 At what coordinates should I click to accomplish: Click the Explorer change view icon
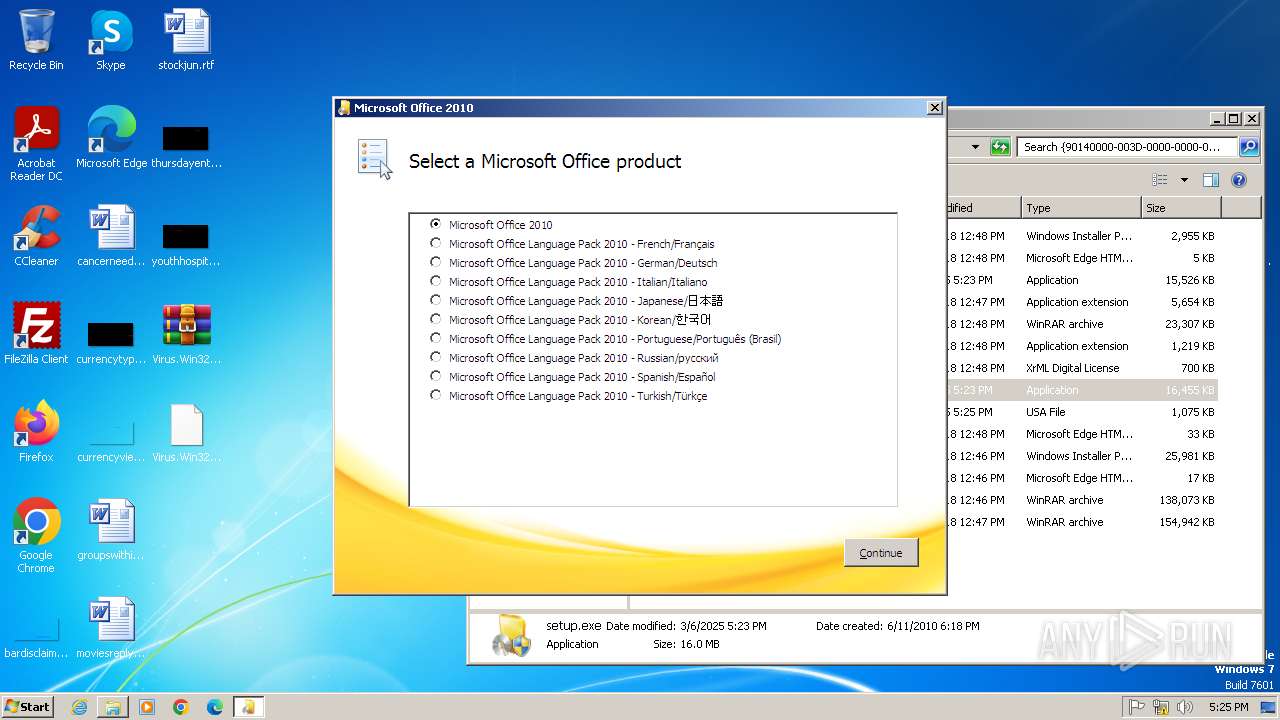click(x=1160, y=180)
